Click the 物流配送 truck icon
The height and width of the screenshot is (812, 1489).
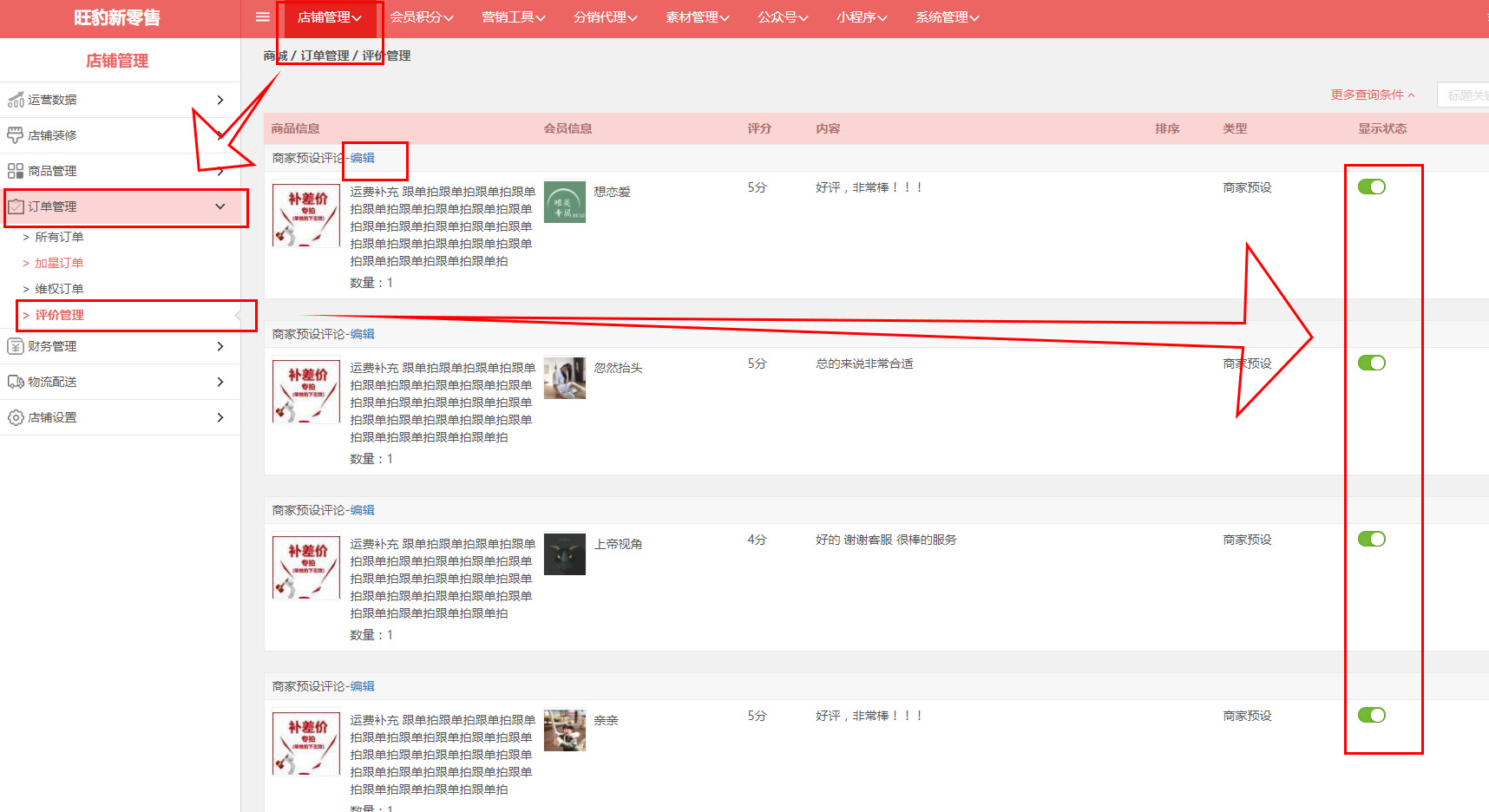[x=16, y=382]
